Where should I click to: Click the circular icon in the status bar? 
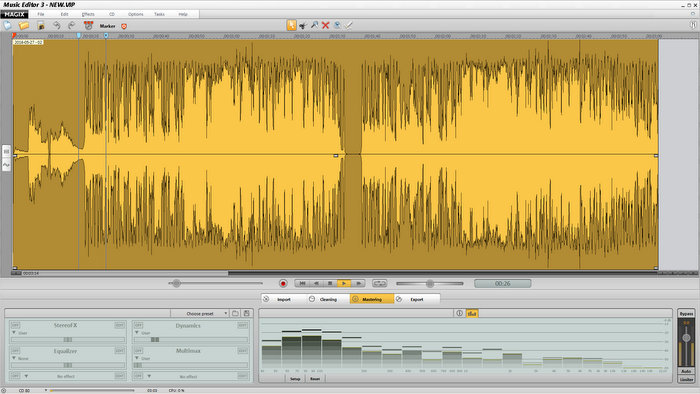(x=4, y=390)
